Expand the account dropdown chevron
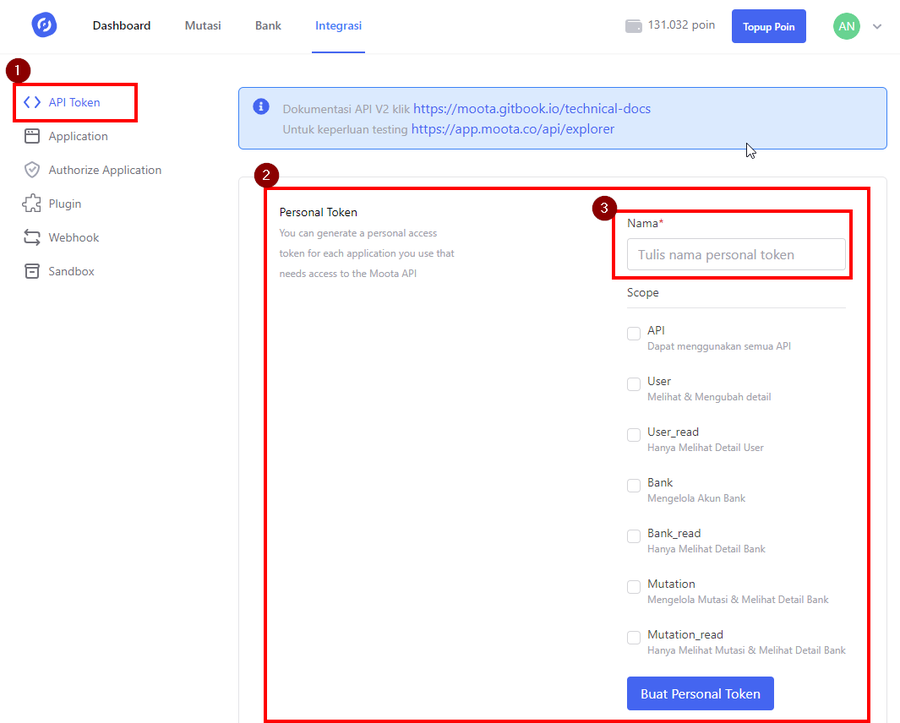Image resolution: width=900 pixels, height=723 pixels. point(877,27)
